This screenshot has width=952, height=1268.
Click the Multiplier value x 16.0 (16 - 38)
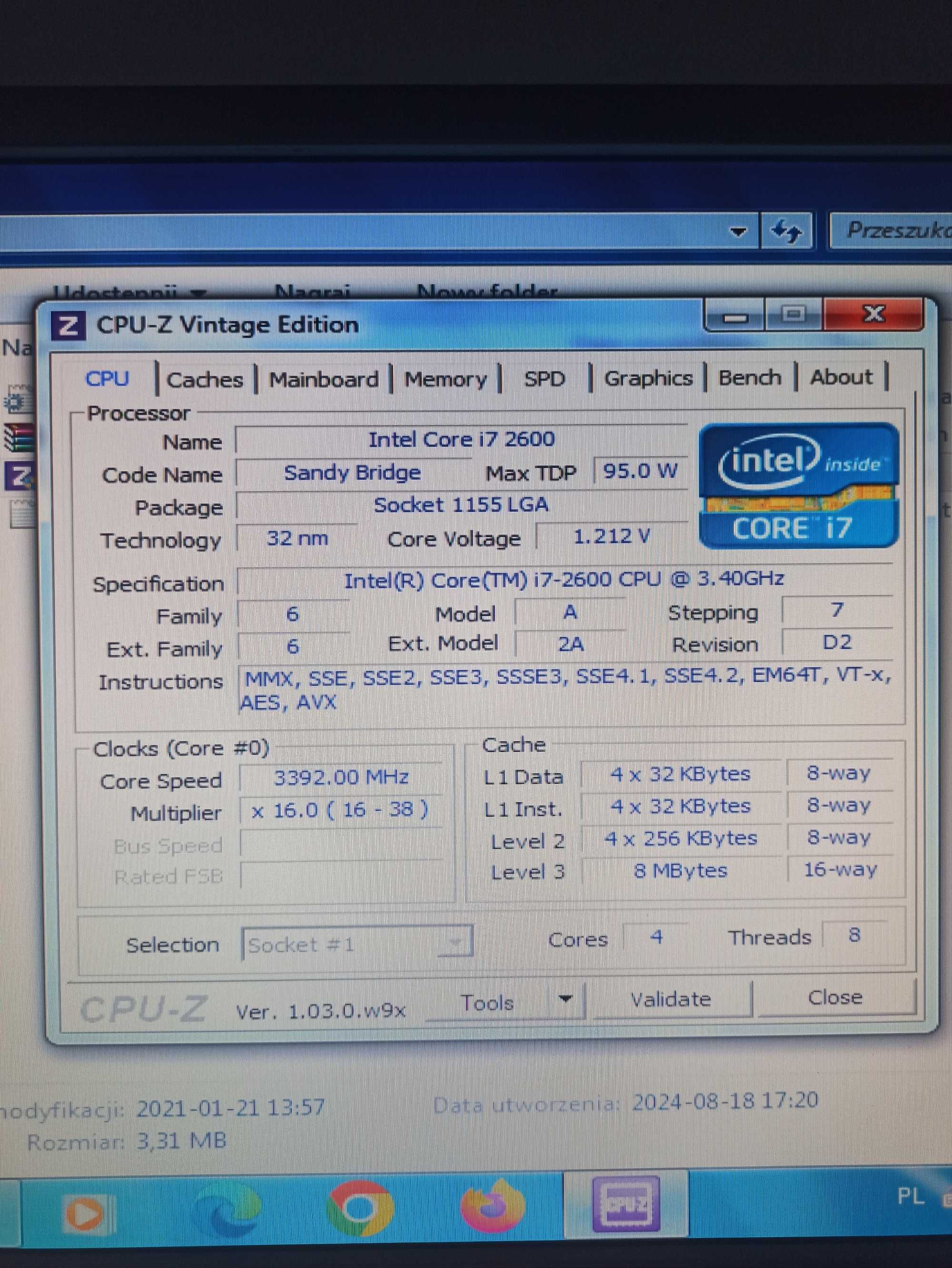(x=340, y=810)
